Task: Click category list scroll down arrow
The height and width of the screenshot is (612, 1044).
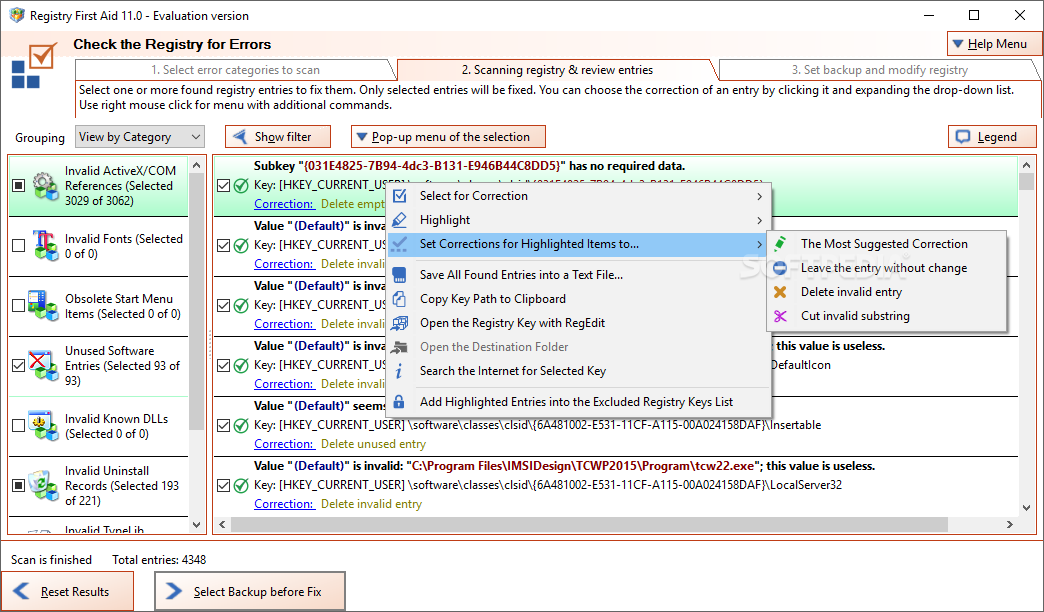Action: (x=196, y=525)
